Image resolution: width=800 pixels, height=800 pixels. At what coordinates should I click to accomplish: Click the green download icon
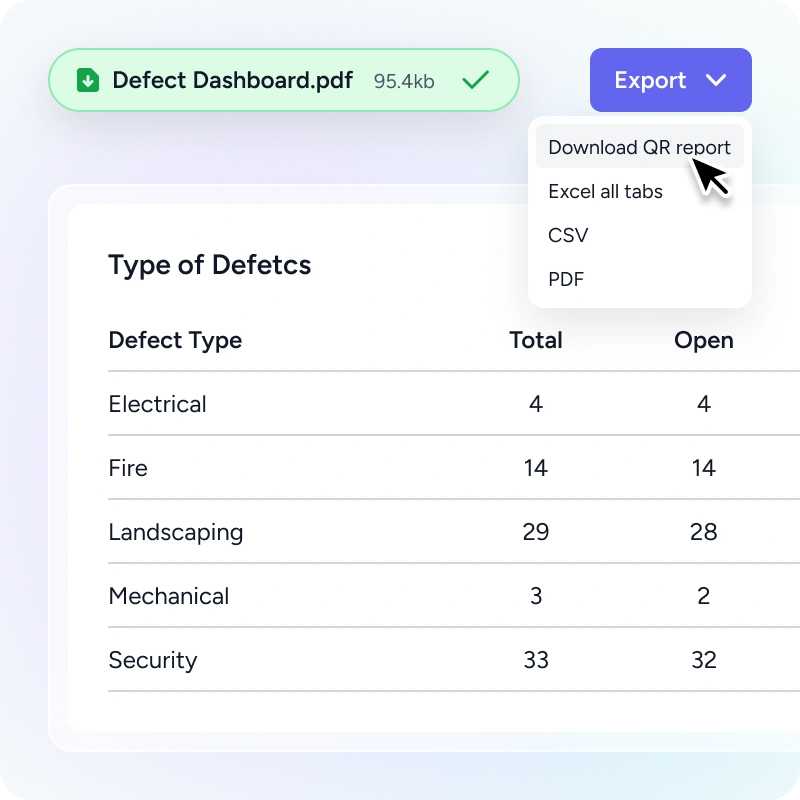click(x=87, y=80)
